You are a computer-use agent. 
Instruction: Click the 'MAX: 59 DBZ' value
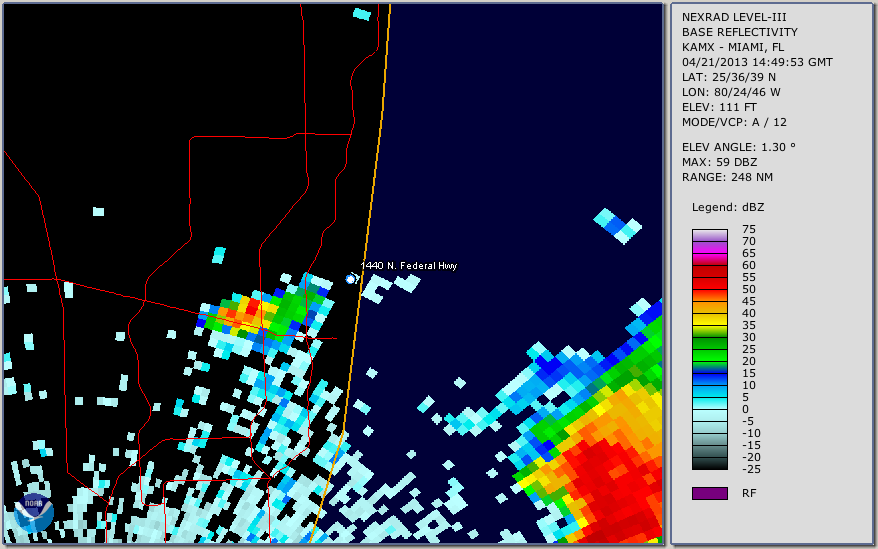tap(720, 162)
